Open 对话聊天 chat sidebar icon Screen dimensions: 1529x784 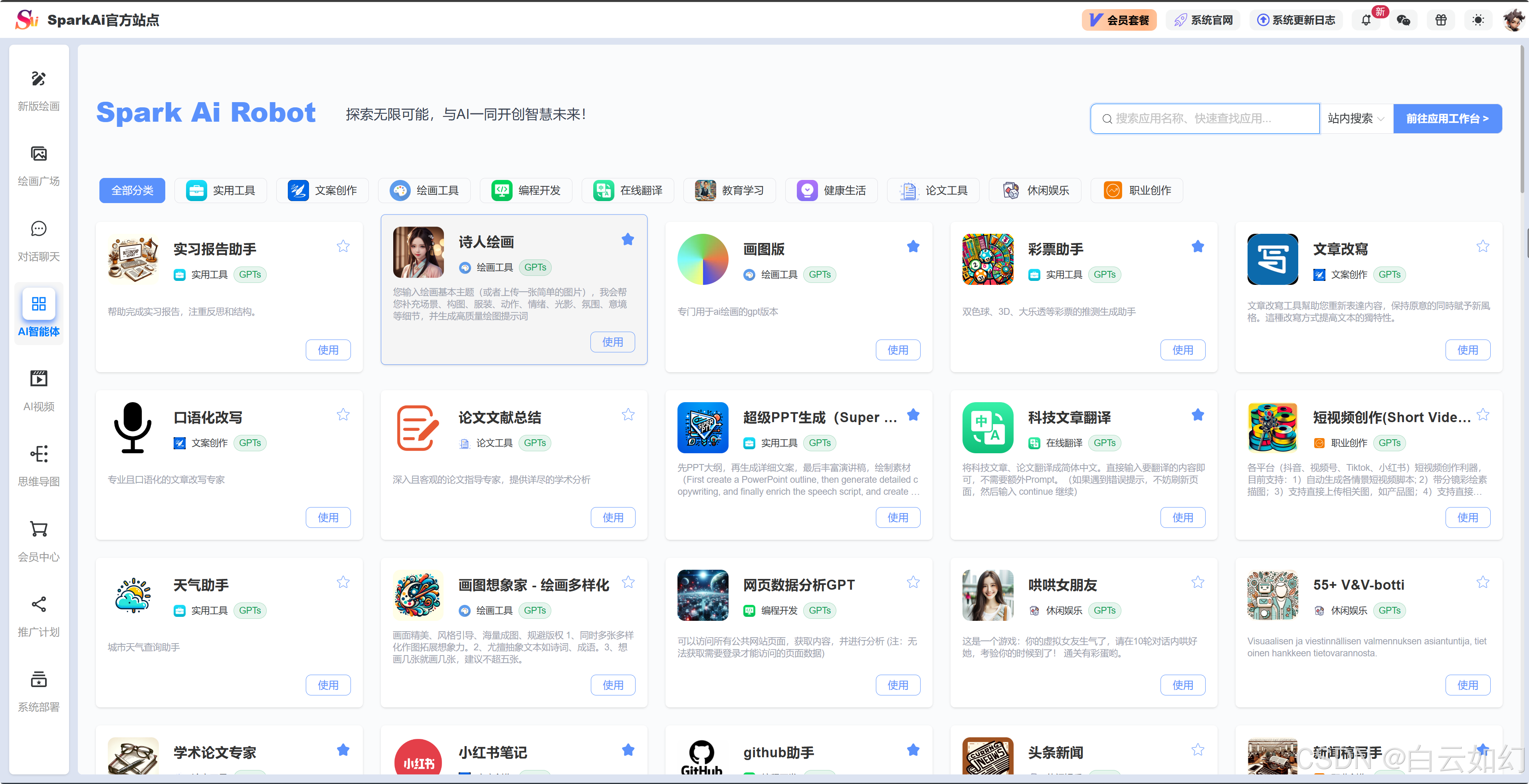[x=39, y=229]
